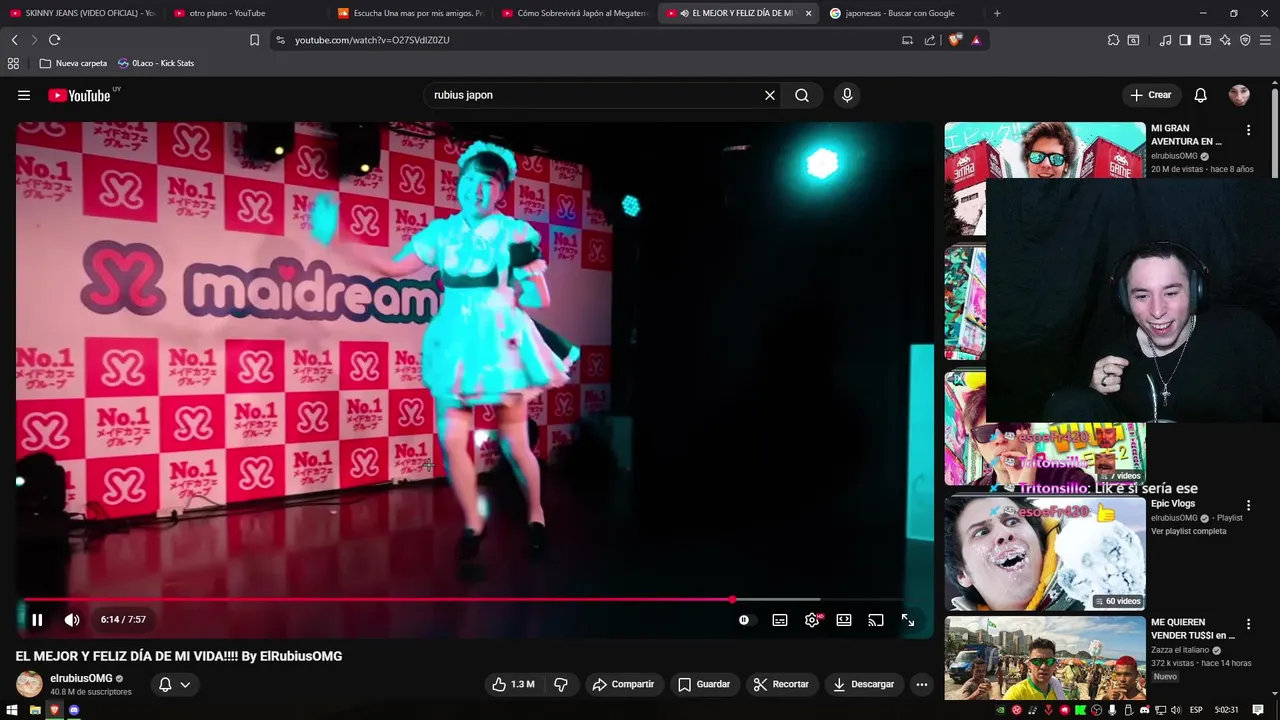The image size is (1280, 720).
Task: Open account avatar menu
Action: click(x=1239, y=95)
